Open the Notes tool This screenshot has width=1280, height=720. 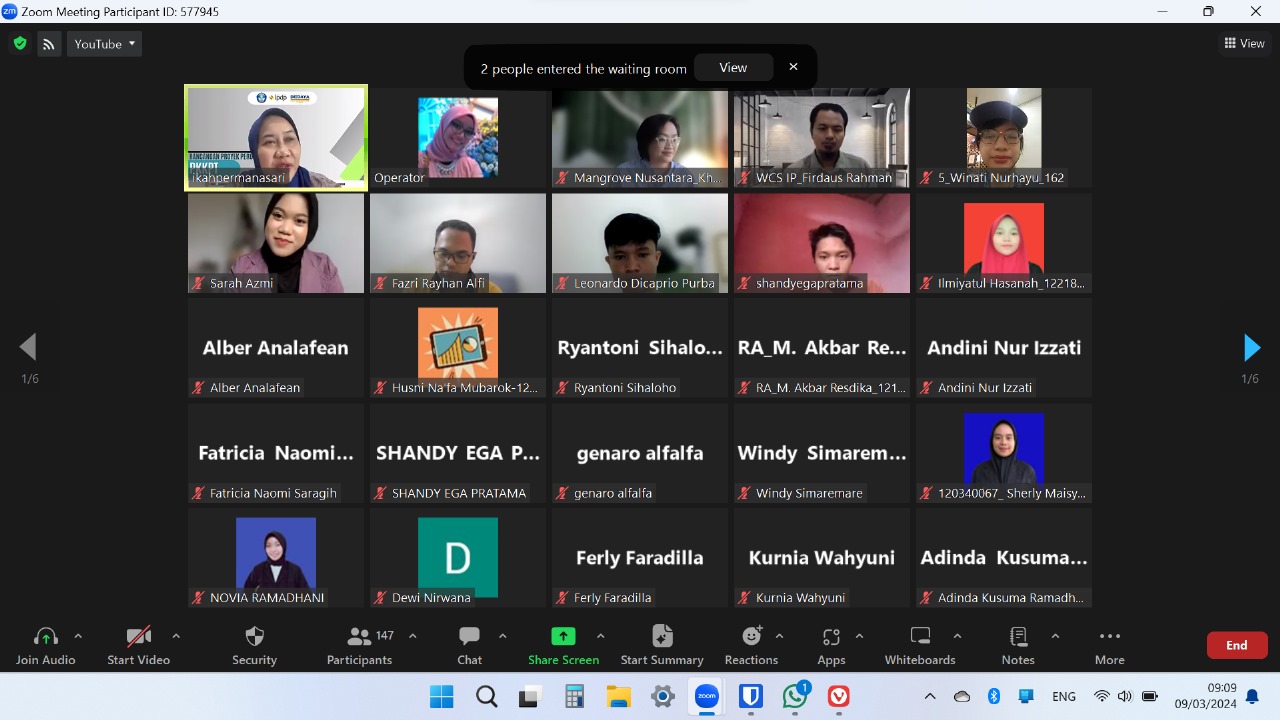(1018, 645)
